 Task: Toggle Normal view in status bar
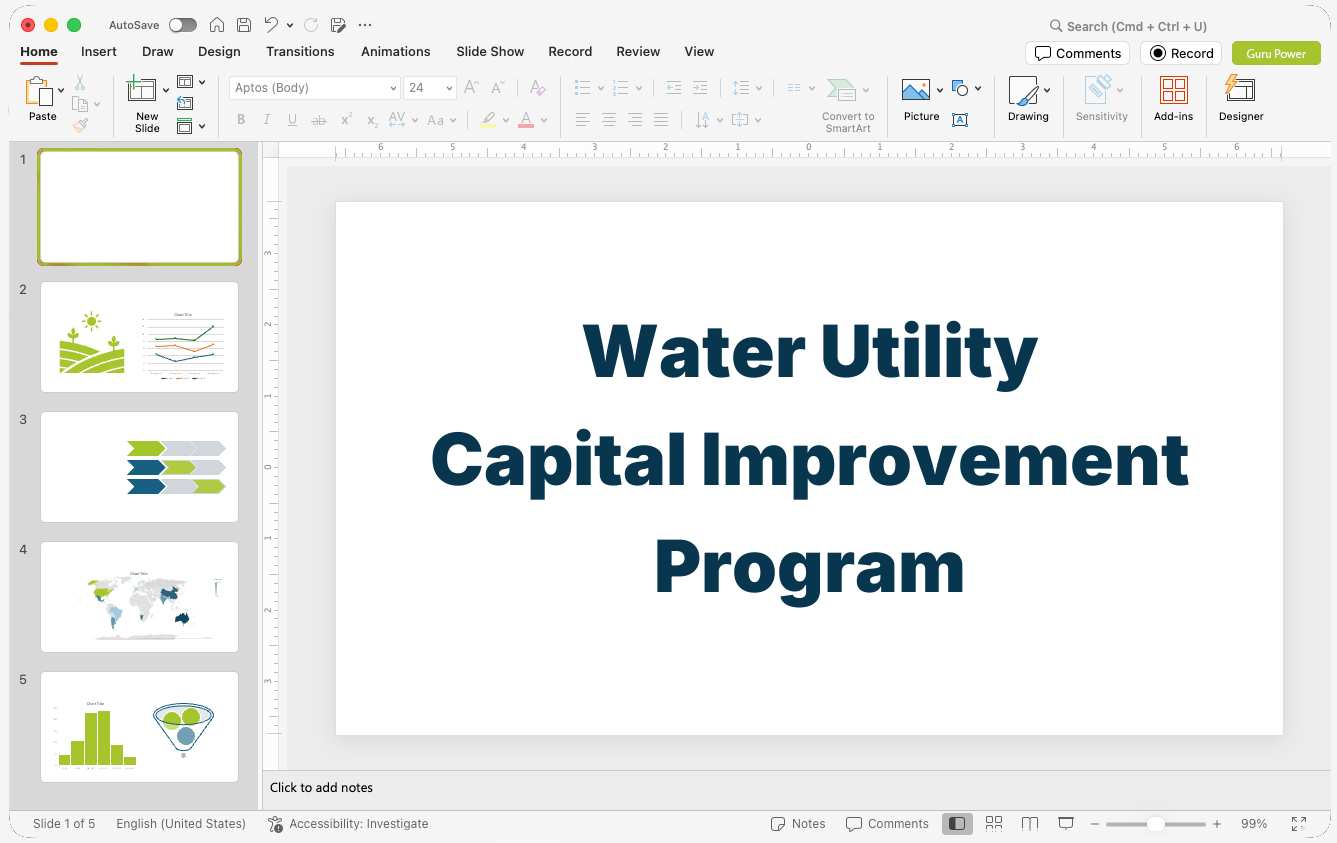pos(957,824)
